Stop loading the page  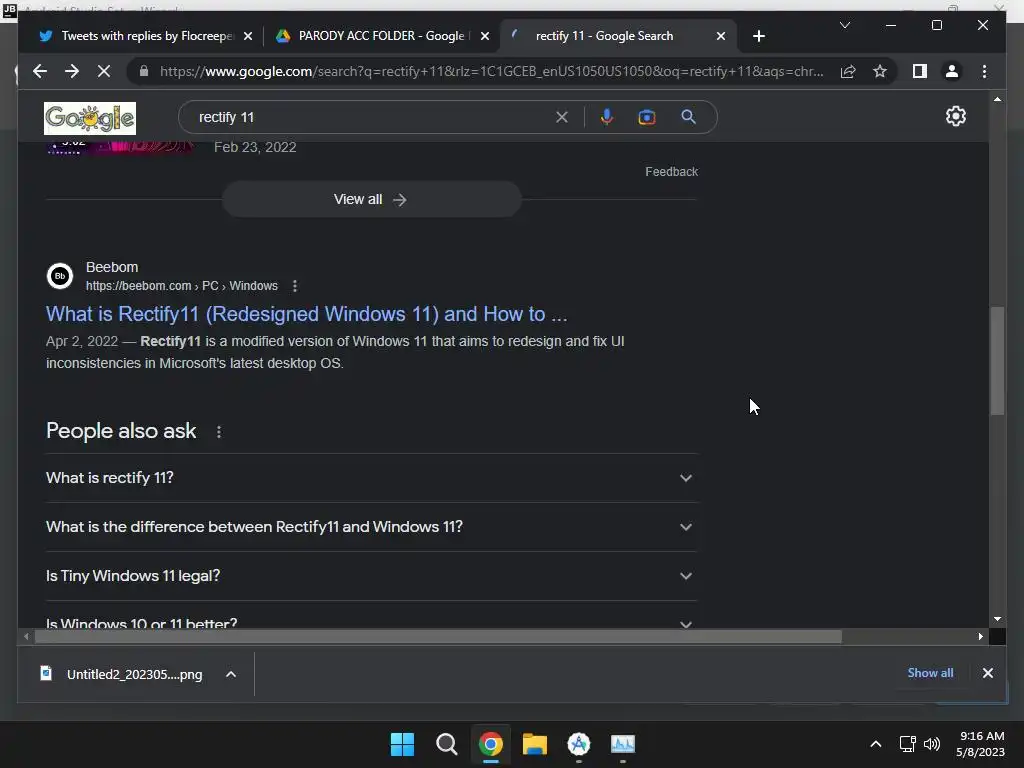tap(104, 71)
